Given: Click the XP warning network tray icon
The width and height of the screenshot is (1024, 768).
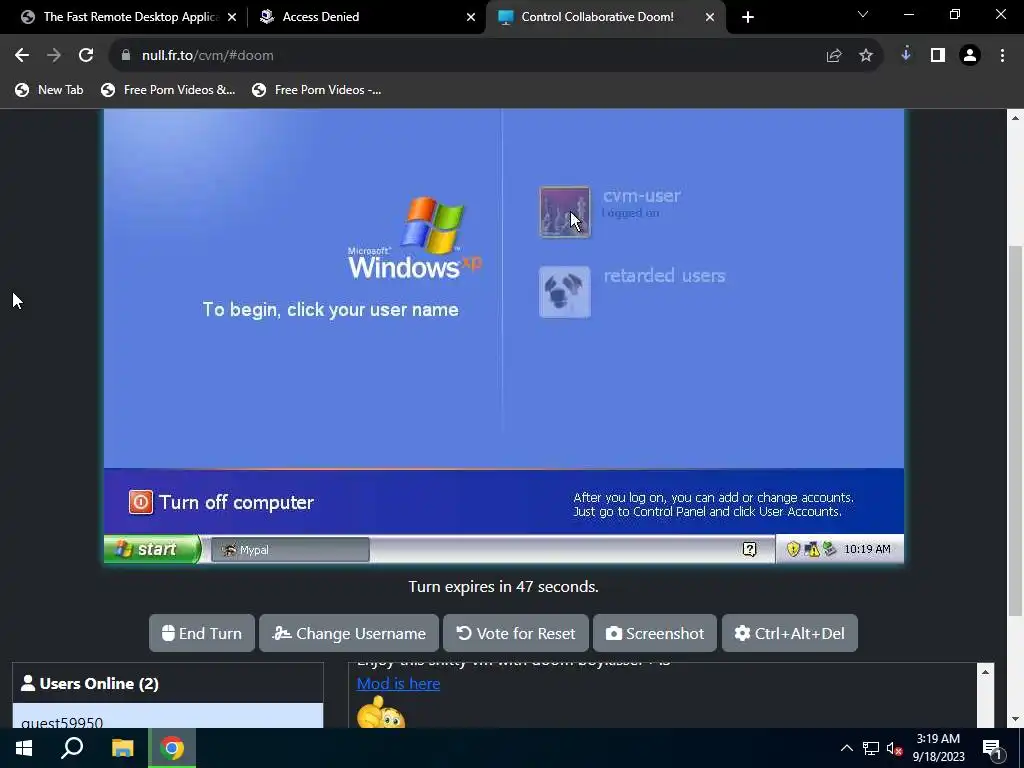Looking at the screenshot, I should click(x=812, y=549).
